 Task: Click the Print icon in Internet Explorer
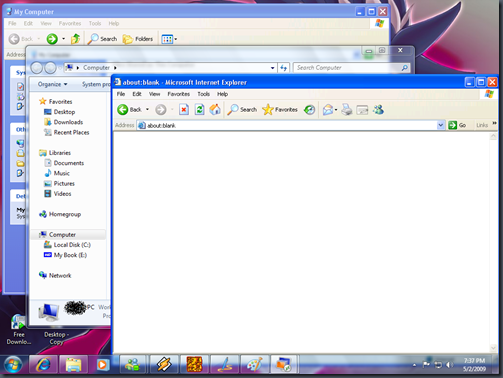(347, 109)
